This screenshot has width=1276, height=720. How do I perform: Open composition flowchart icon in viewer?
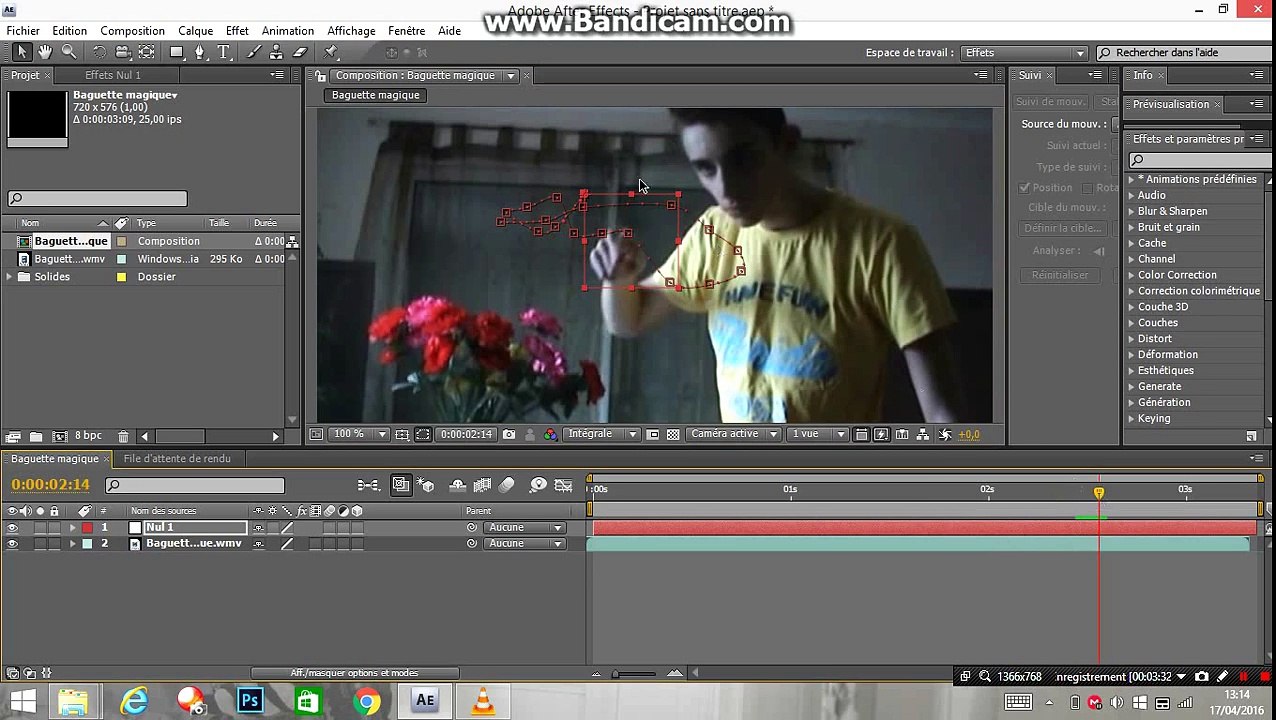(922, 434)
